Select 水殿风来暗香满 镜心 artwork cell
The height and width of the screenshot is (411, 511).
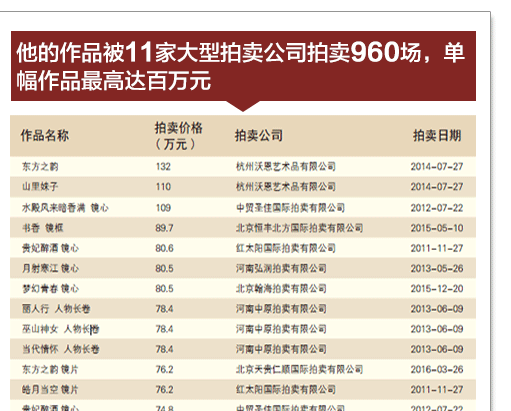65,208
